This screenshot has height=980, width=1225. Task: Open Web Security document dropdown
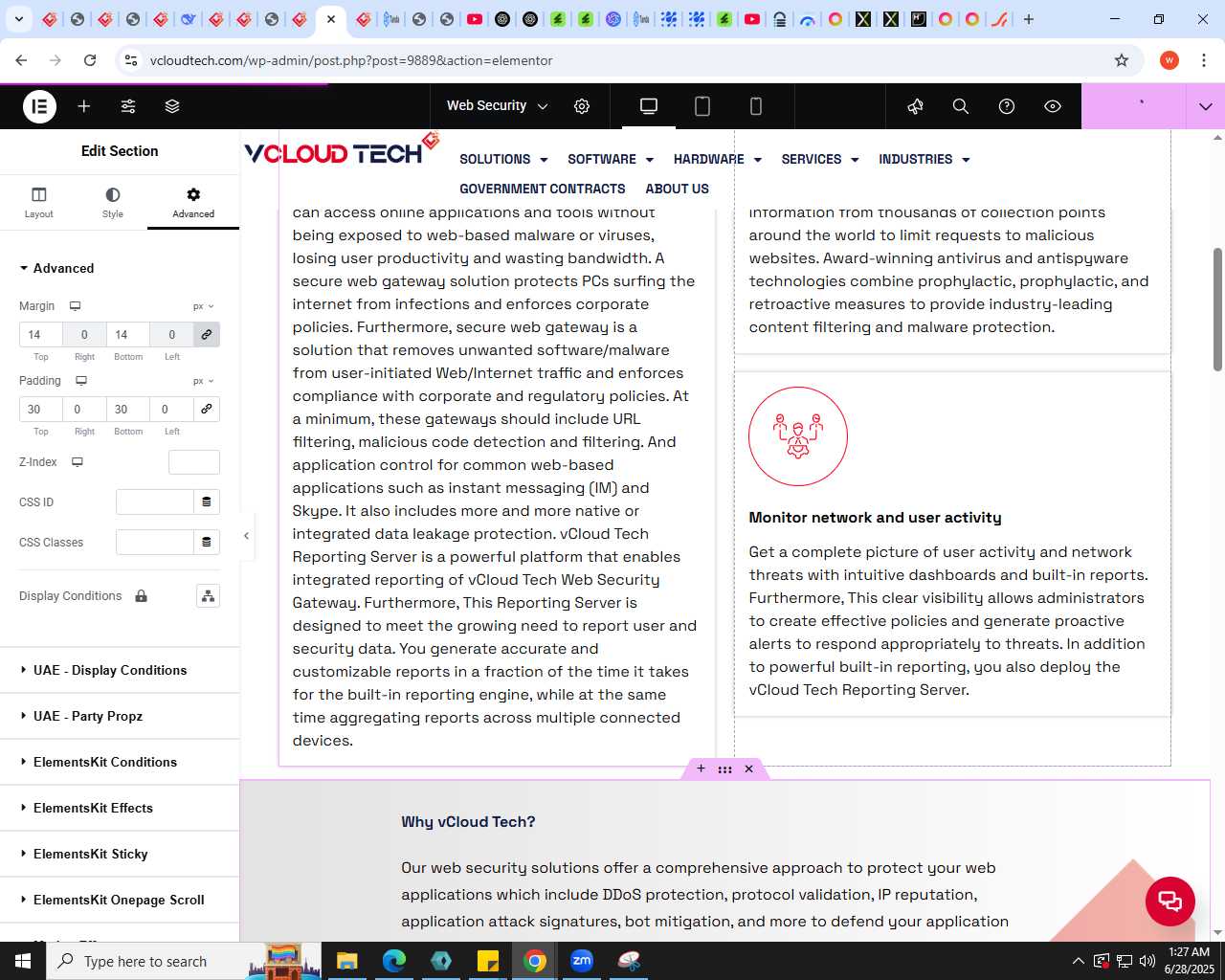coord(497,106)
